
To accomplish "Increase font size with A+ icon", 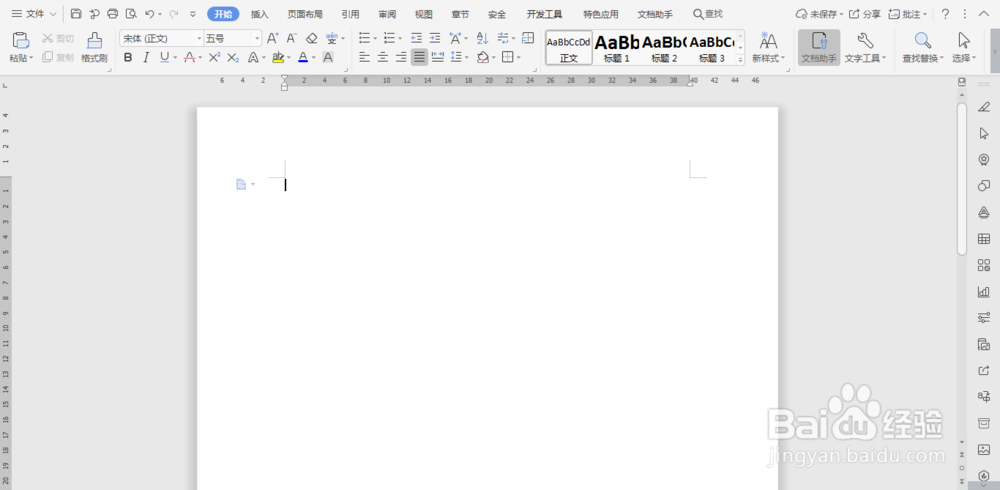I will click(272, 38).
